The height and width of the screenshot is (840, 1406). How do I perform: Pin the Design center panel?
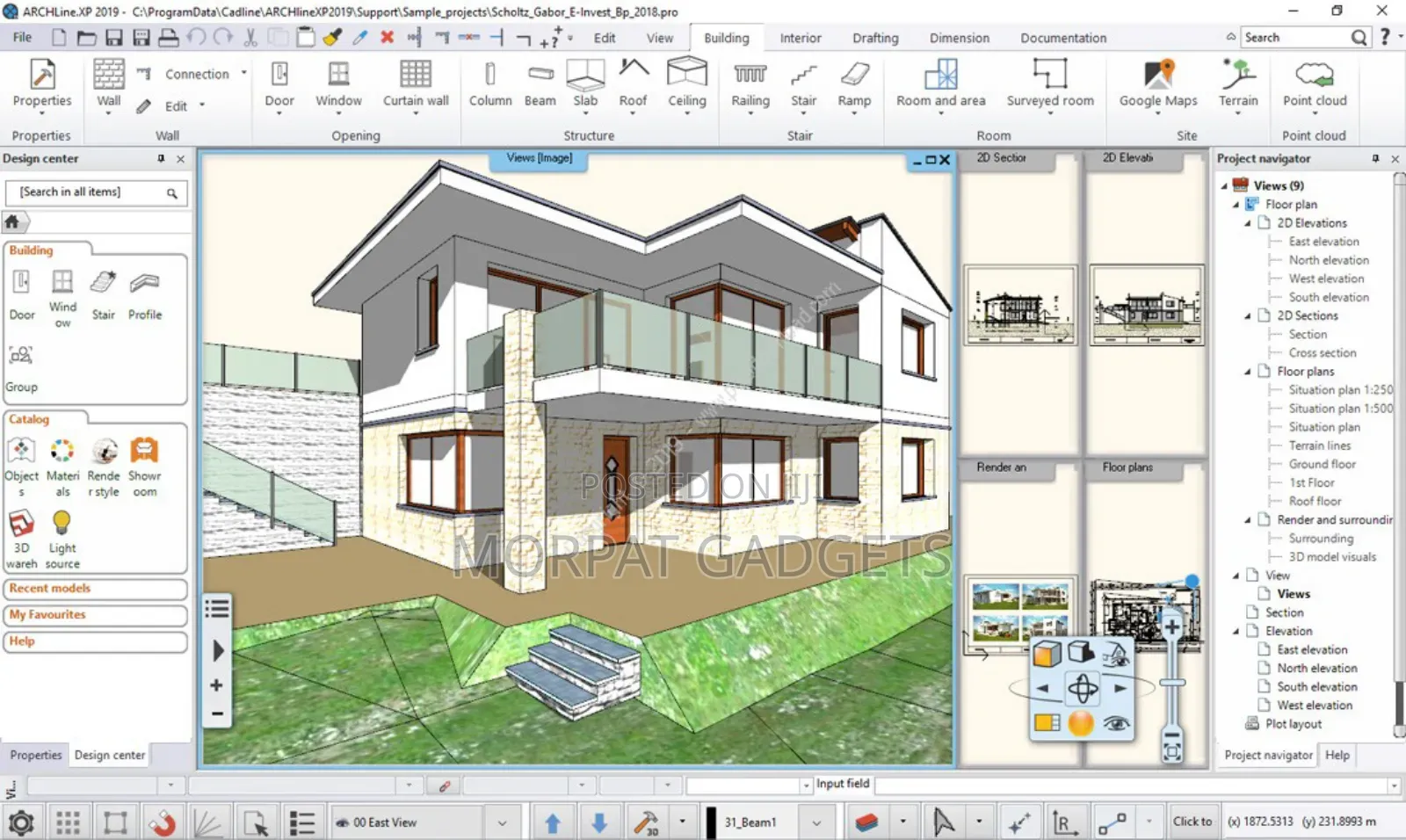click(161, 158)
